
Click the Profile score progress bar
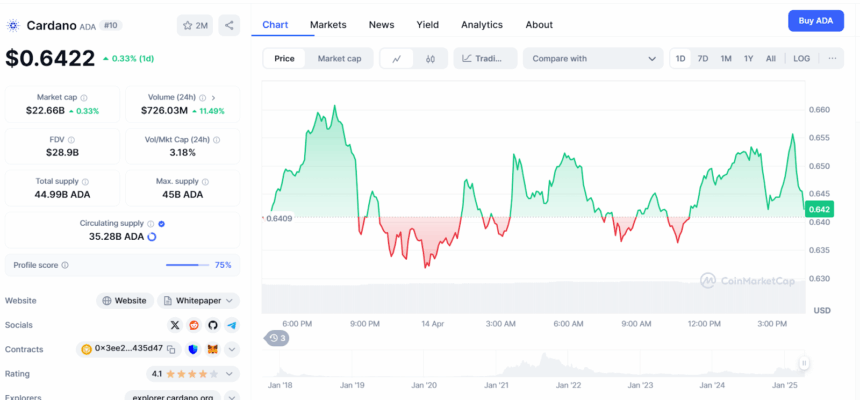[188, 265]
